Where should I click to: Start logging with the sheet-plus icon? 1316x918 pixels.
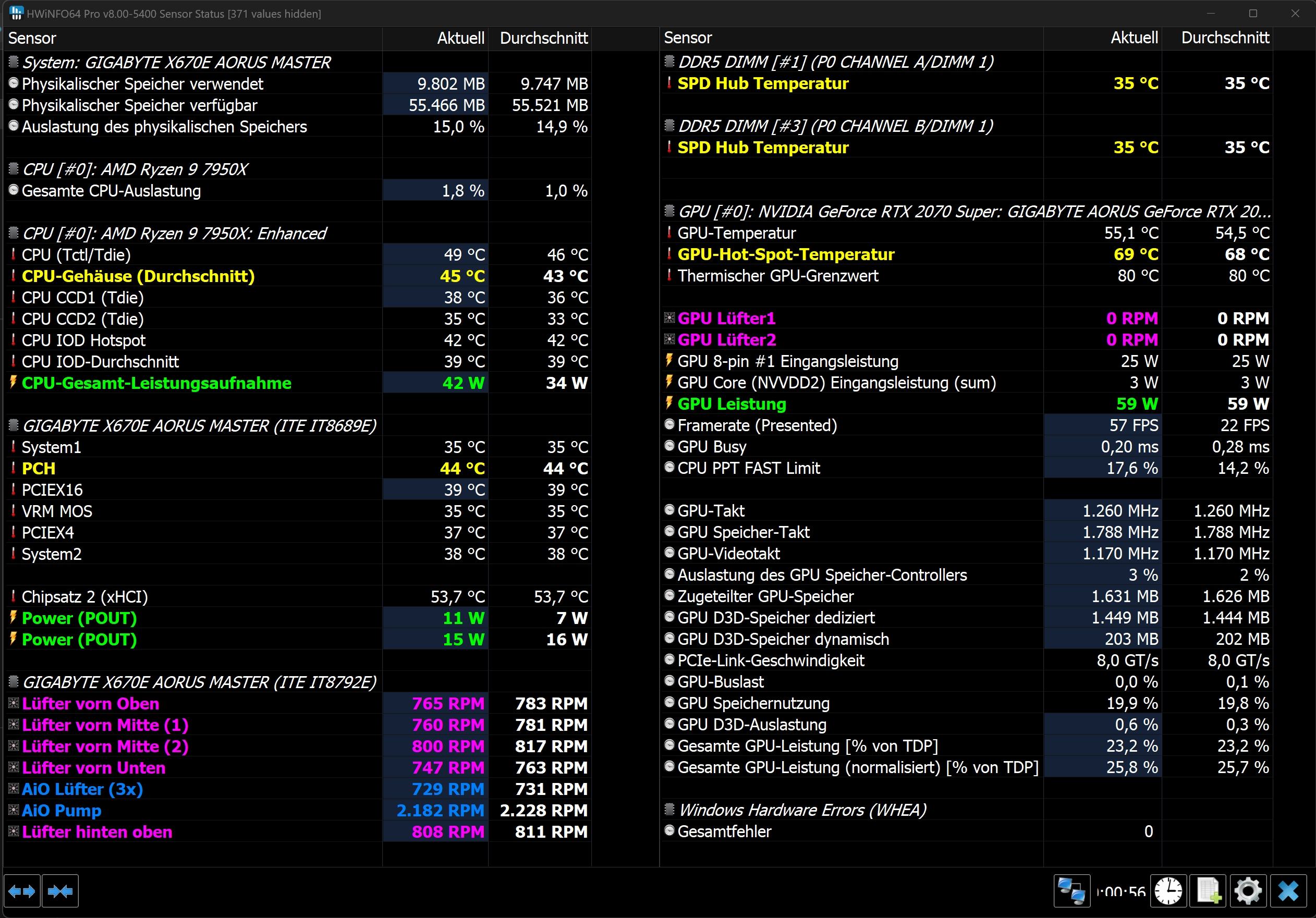1208,891
